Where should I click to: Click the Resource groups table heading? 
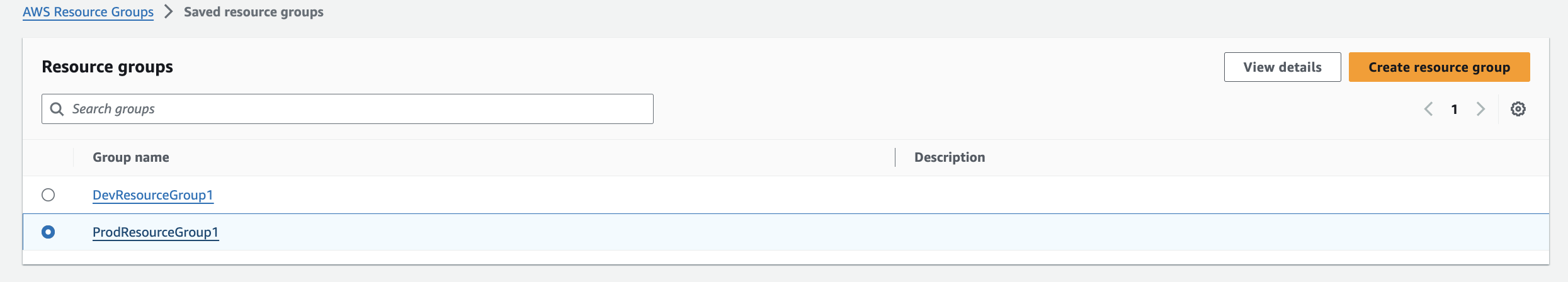(107, 67)
